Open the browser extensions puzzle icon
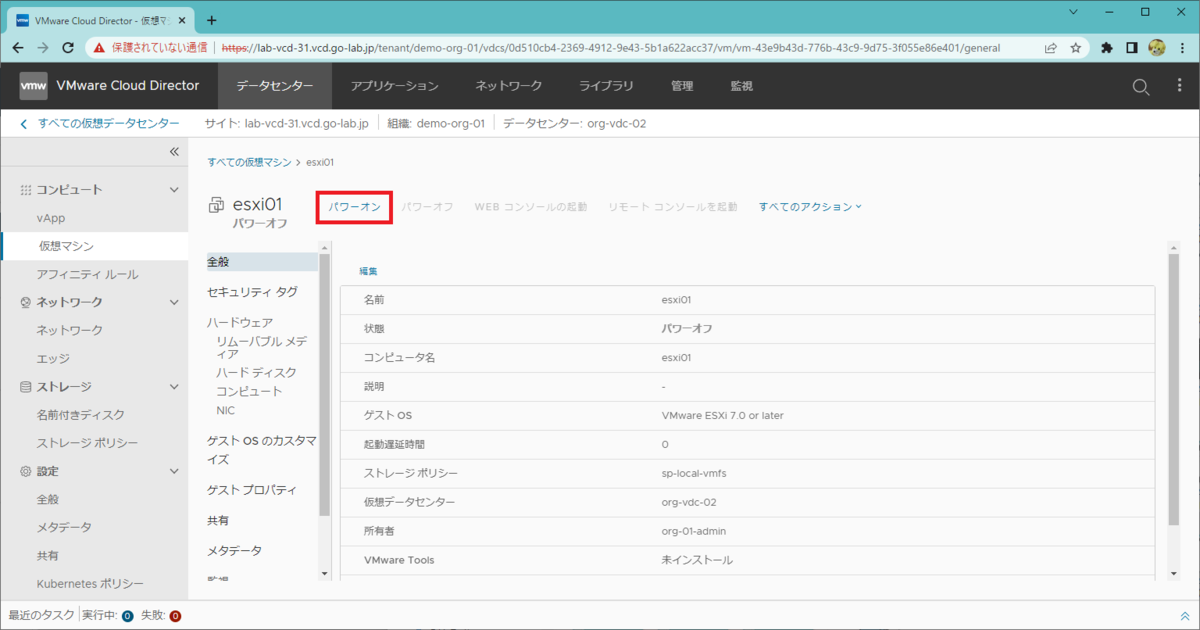 click(x=1107, y=47)
